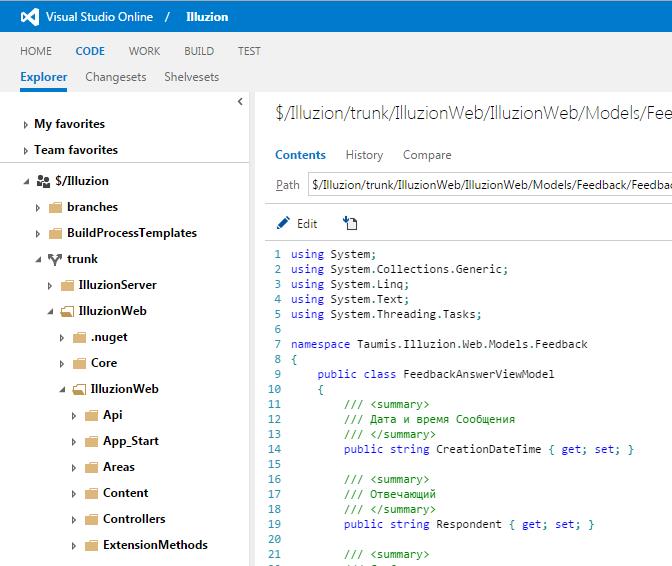Click the ExtensionMethods folder icon

pyautogui.click(x=91, y=545)
